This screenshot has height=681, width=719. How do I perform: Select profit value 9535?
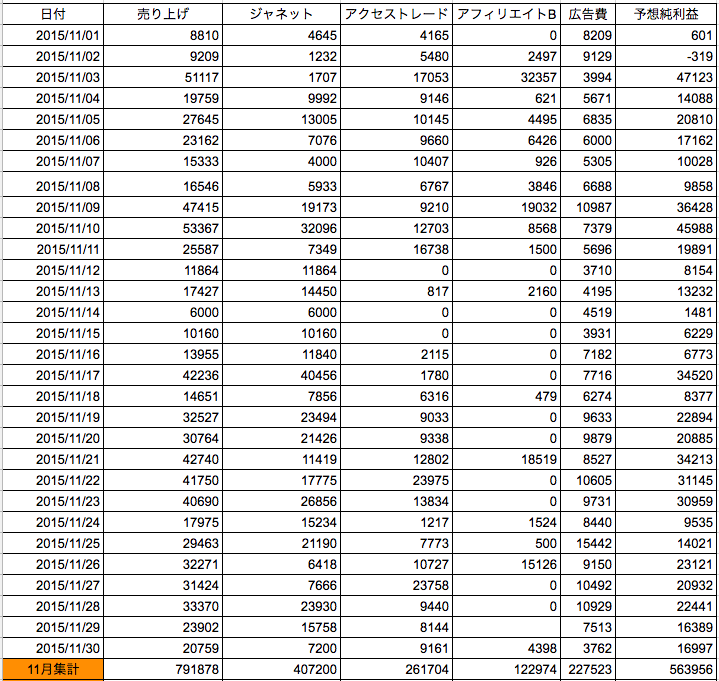click(666, 523)
